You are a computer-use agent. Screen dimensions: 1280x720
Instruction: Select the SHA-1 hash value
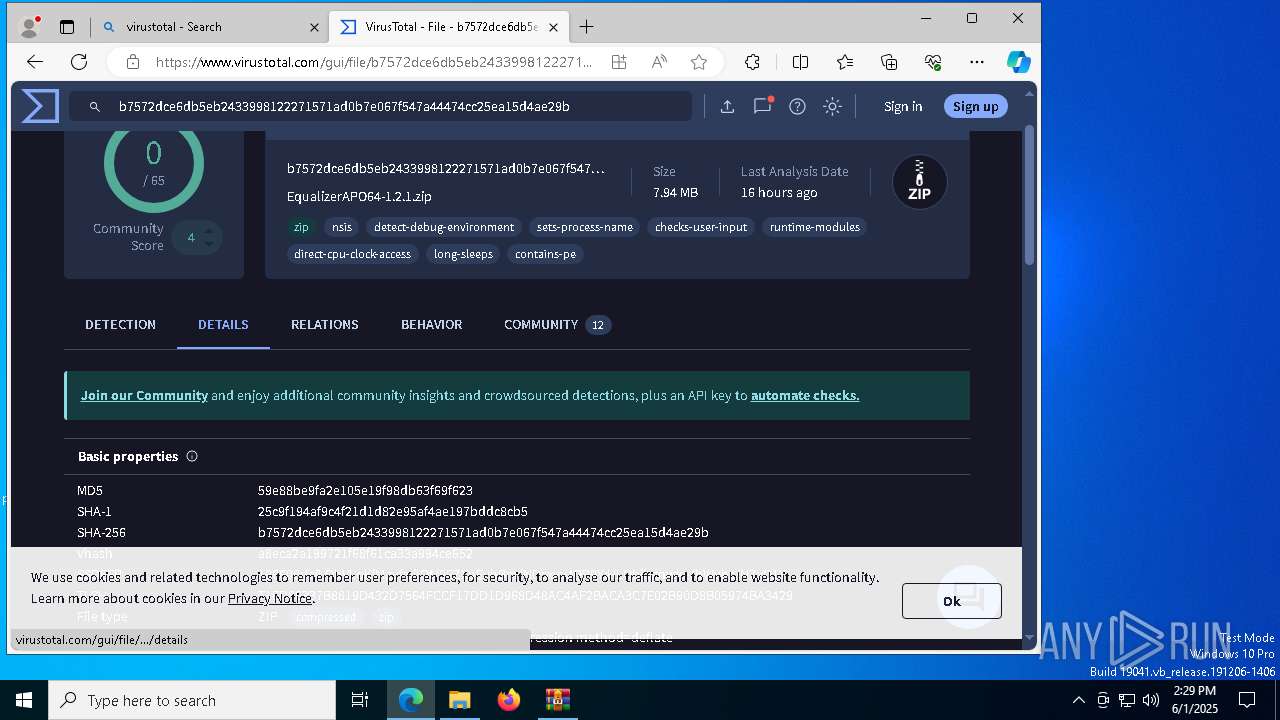click(392, 511)
